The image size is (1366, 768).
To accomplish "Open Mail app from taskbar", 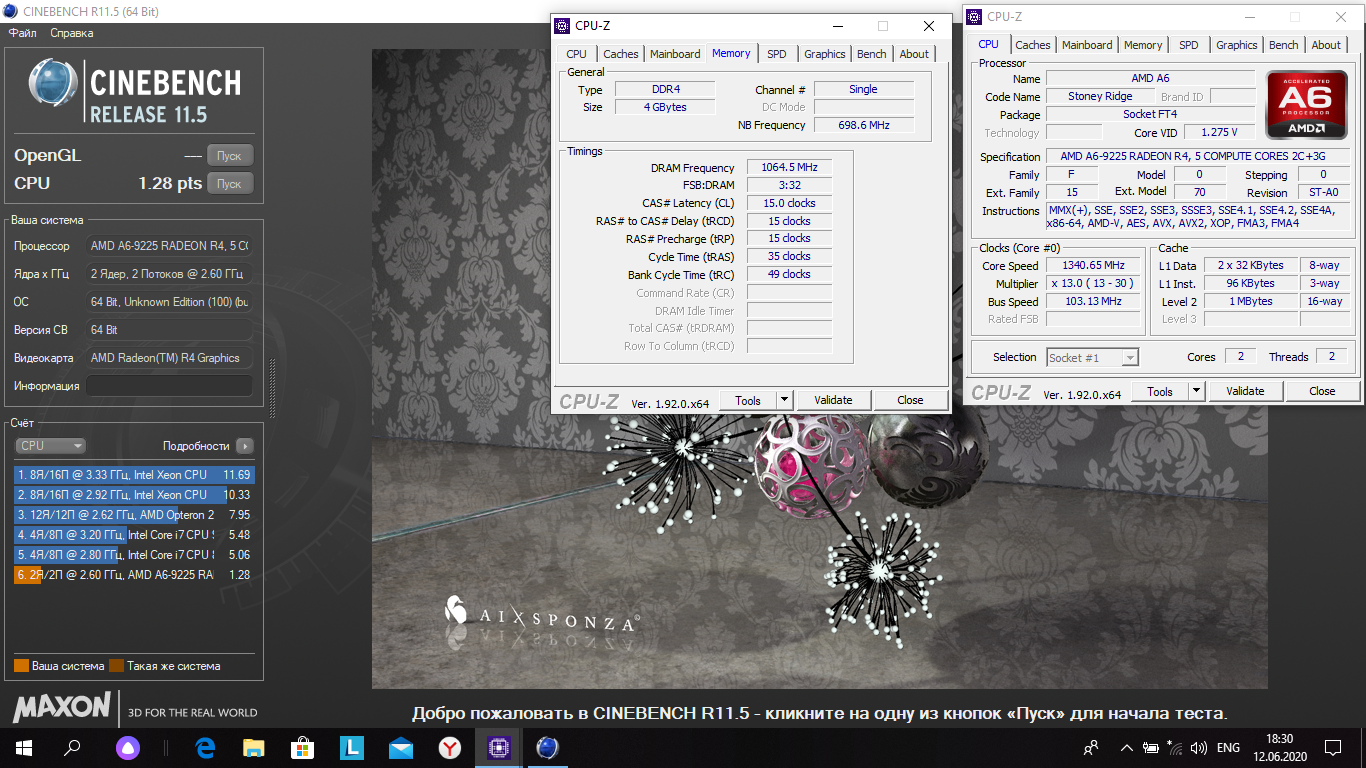I will point(400,747).
